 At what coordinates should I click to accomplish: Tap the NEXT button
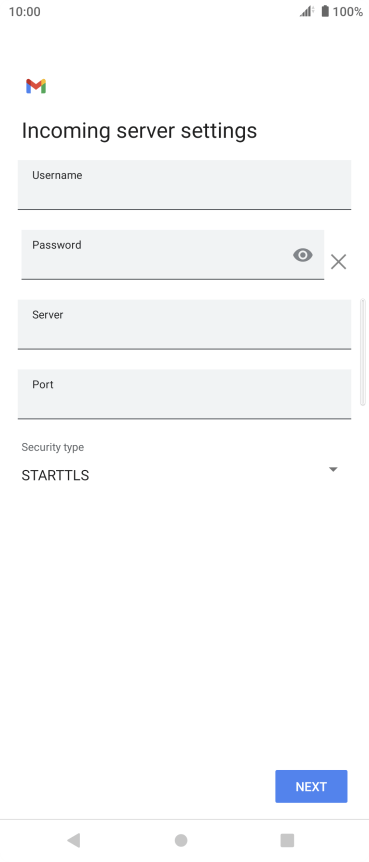pyautogui.click(x=311, y=787)
